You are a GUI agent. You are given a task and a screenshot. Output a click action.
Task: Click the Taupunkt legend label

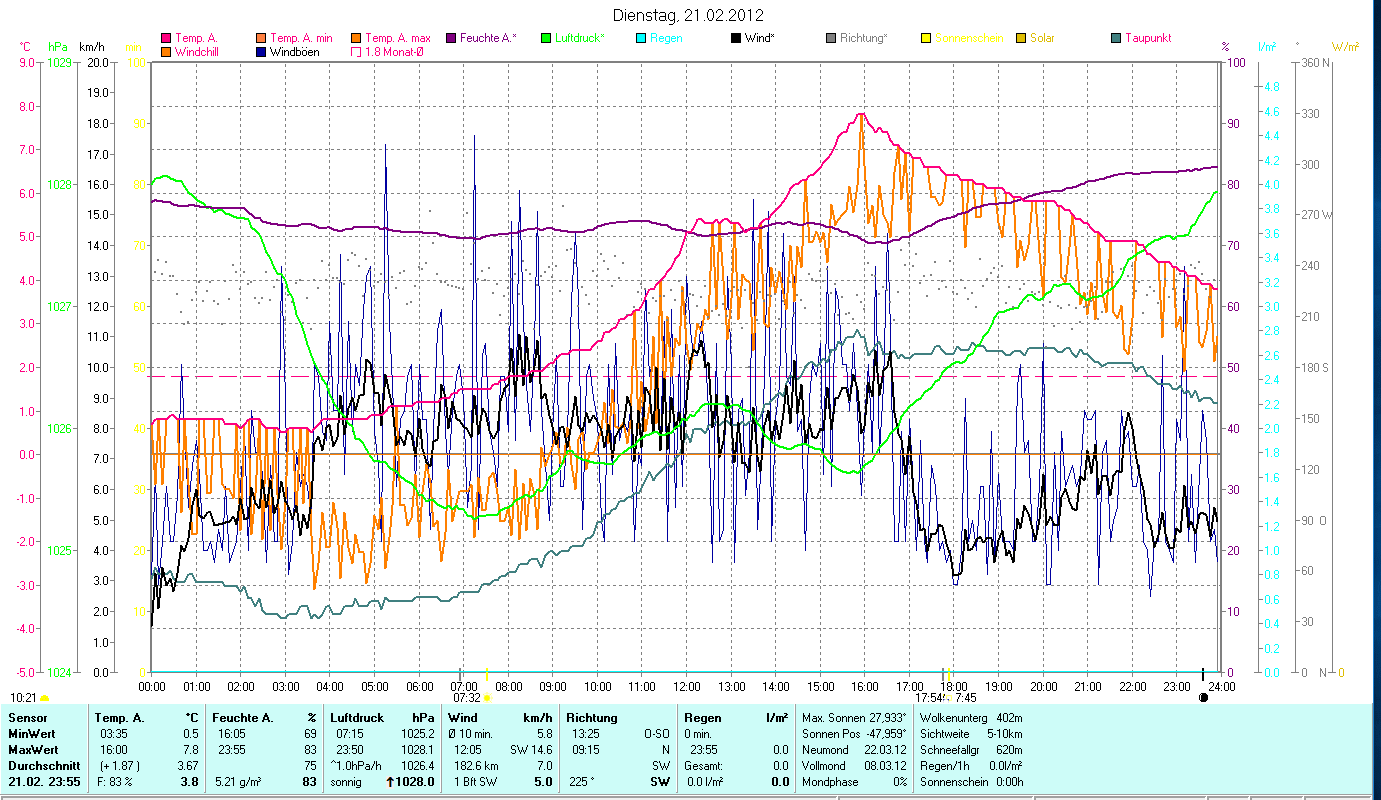(x=1147, y=39)
